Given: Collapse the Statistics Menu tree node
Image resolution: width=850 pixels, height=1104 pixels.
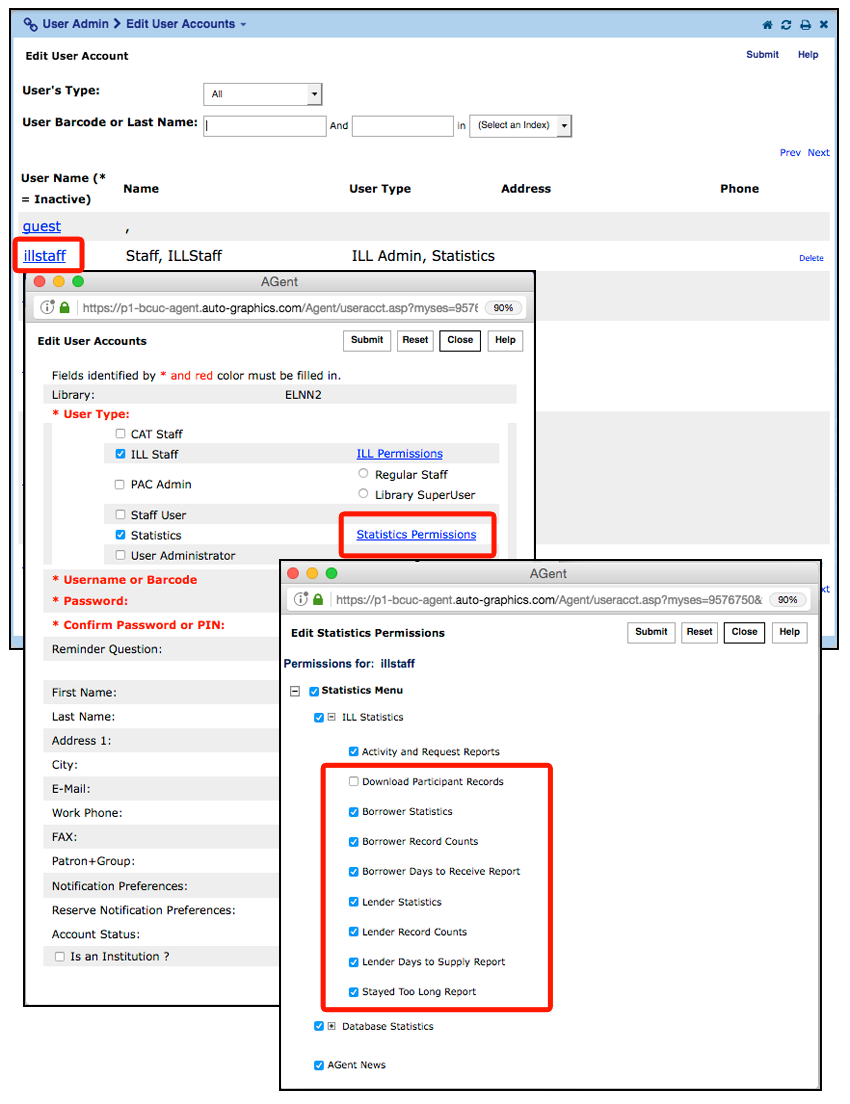Looking at the screenshot, I should click(295, 691).
